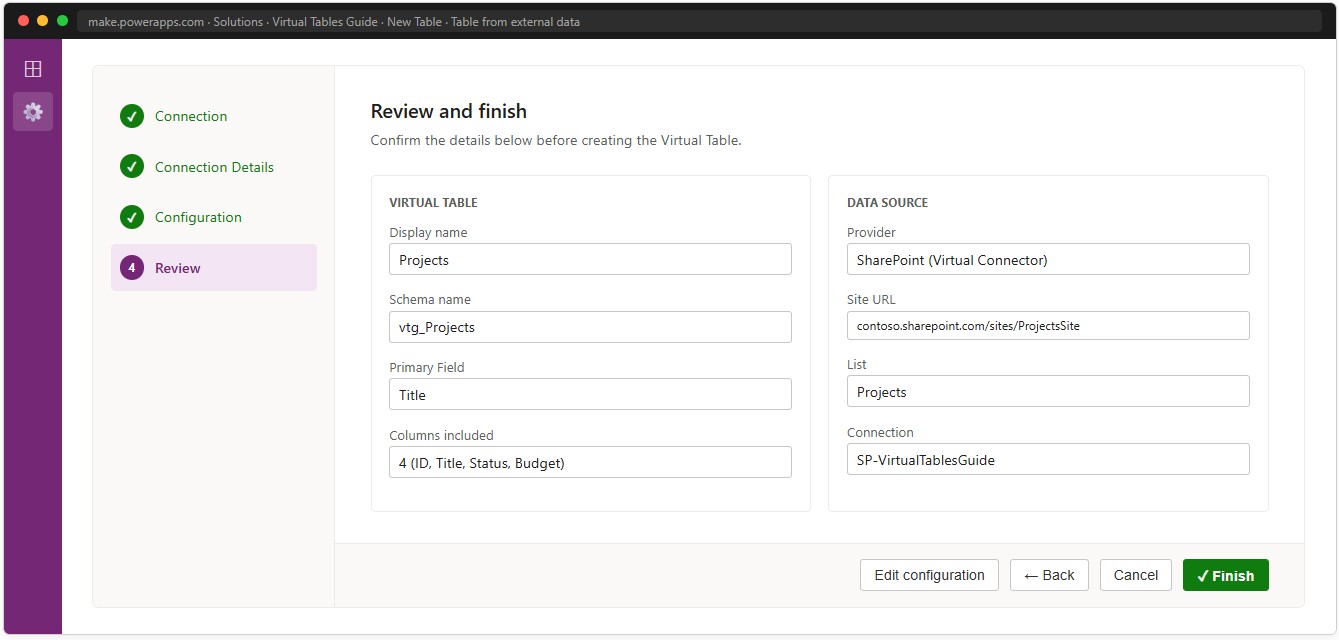Click the red close window button

tap(23, 21)
